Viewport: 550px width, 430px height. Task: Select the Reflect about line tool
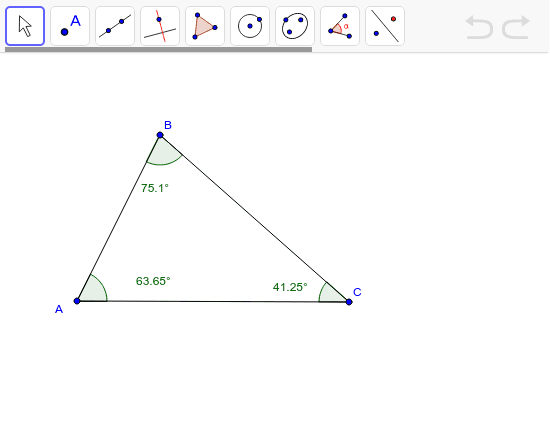click(x=385, y=26)
